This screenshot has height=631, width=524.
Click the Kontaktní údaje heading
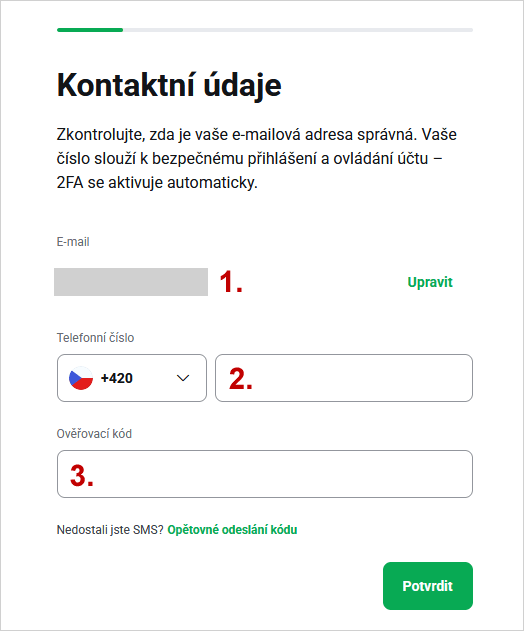(x=169, y=85)
